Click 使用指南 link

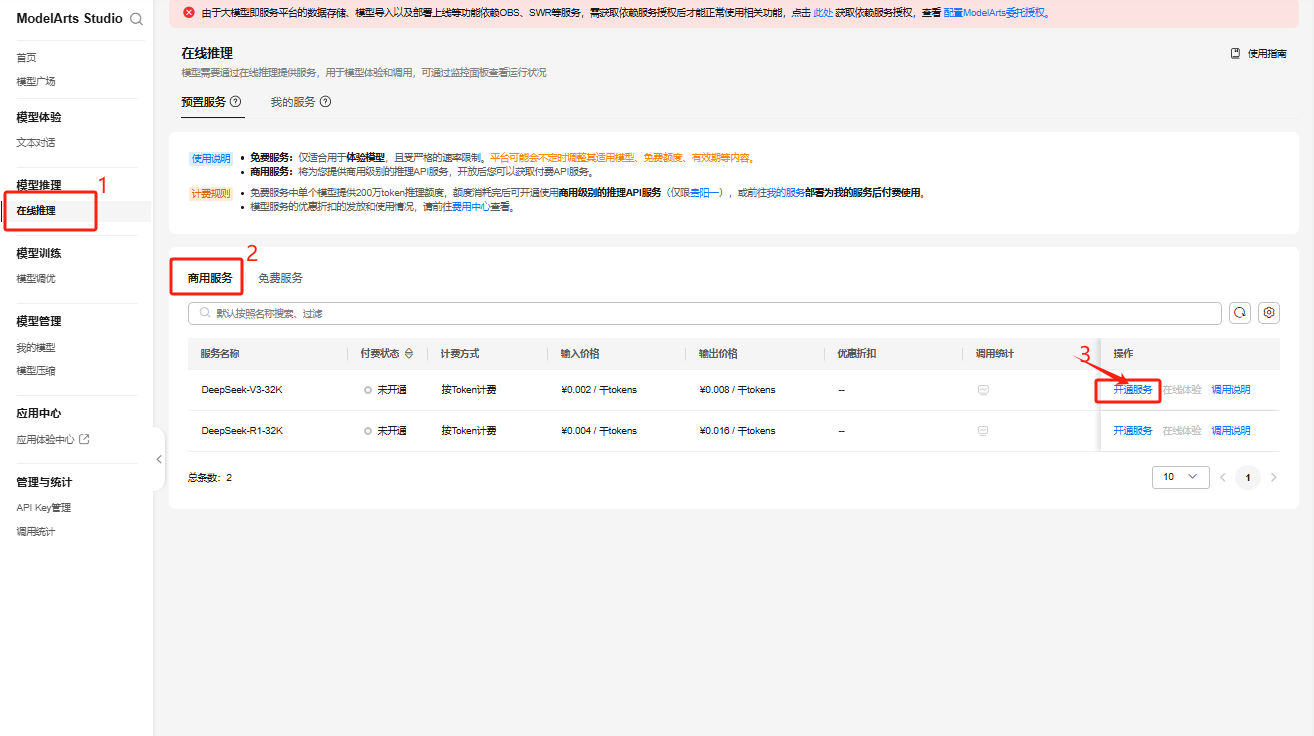point(1267,54)
